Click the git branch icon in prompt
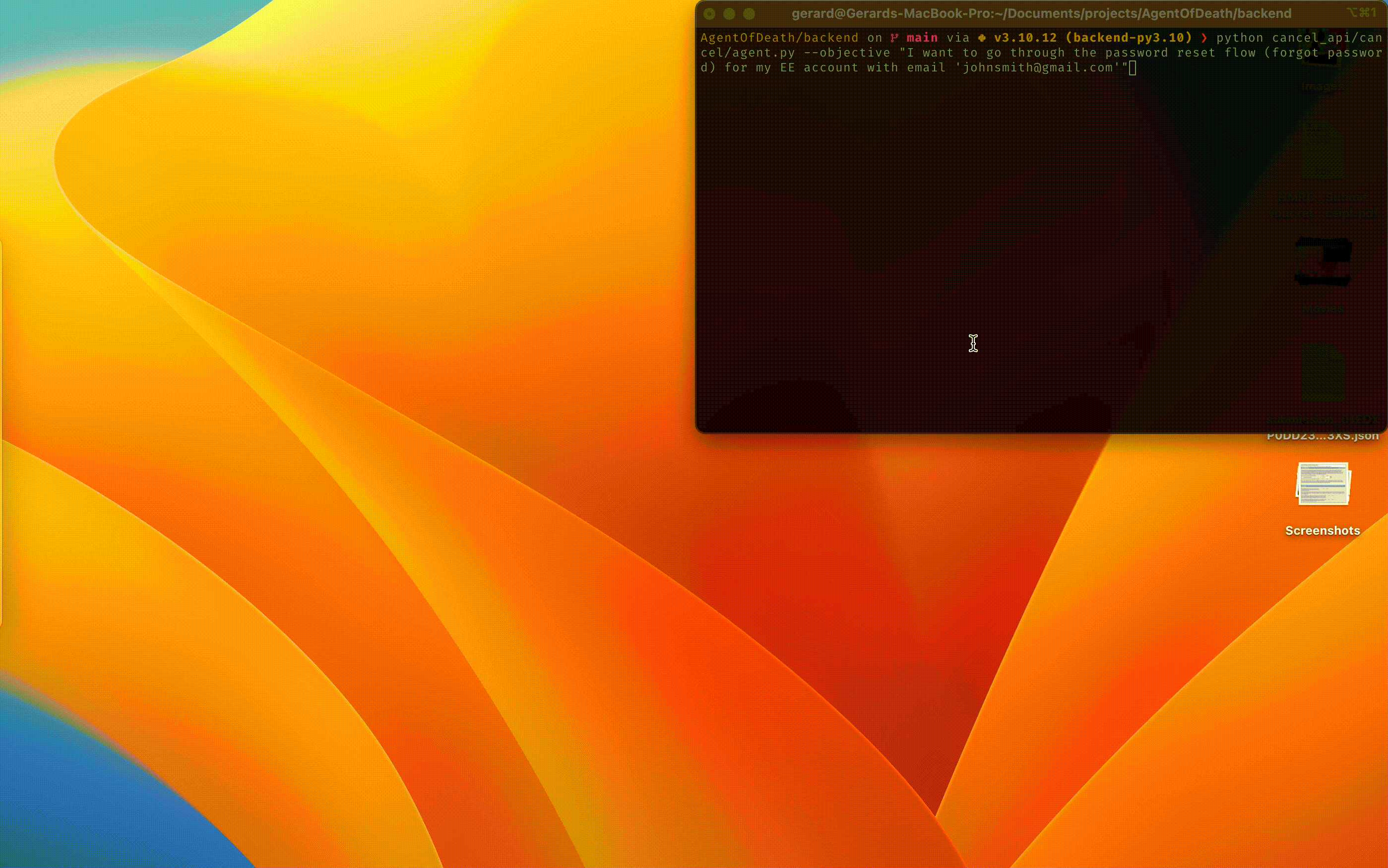1388x868 pixels. click(894, 38)
